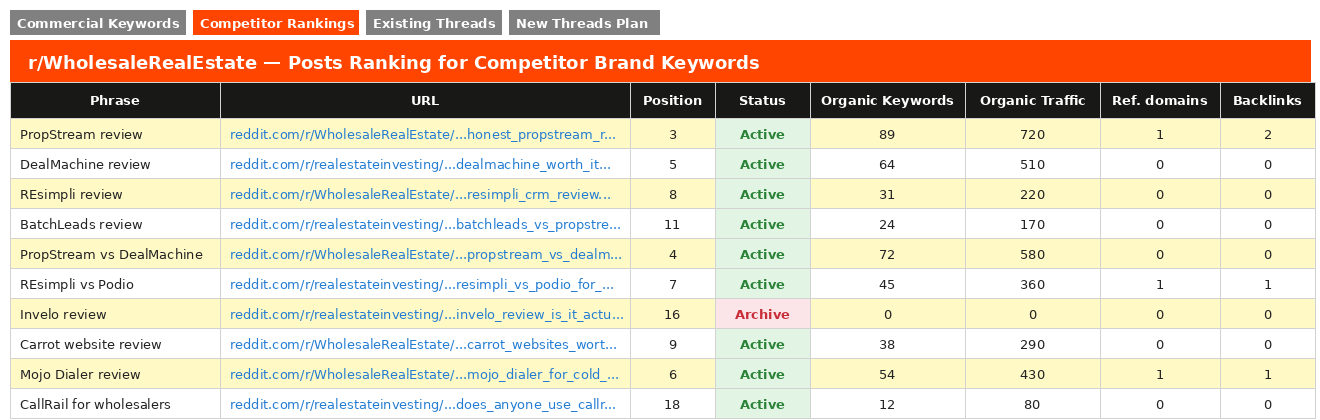Open the New Threads Plan tab
This screenshot has height=420, width=1320.
click(584, 23)
